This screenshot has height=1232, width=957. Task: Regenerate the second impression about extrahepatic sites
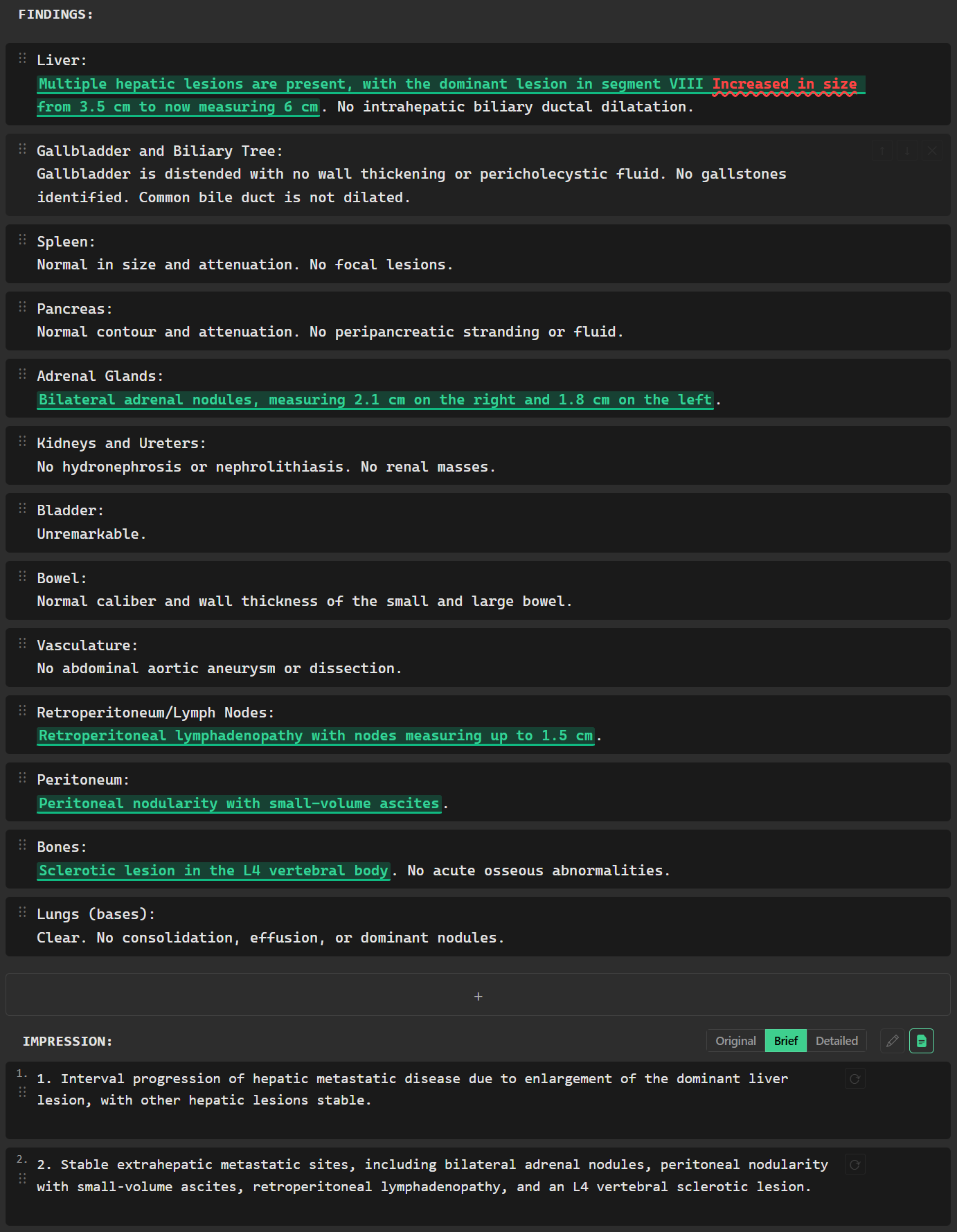click(x=855, y=1165)
